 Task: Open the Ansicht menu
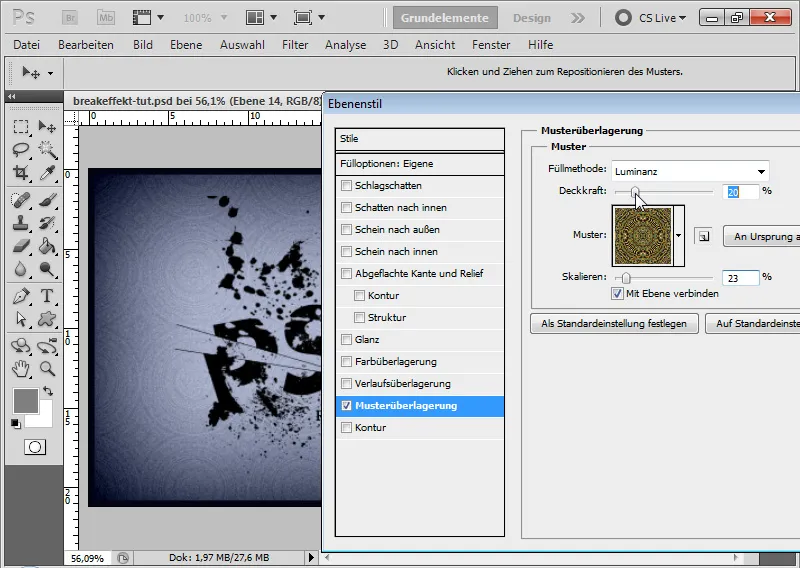[x=435, y=45]
